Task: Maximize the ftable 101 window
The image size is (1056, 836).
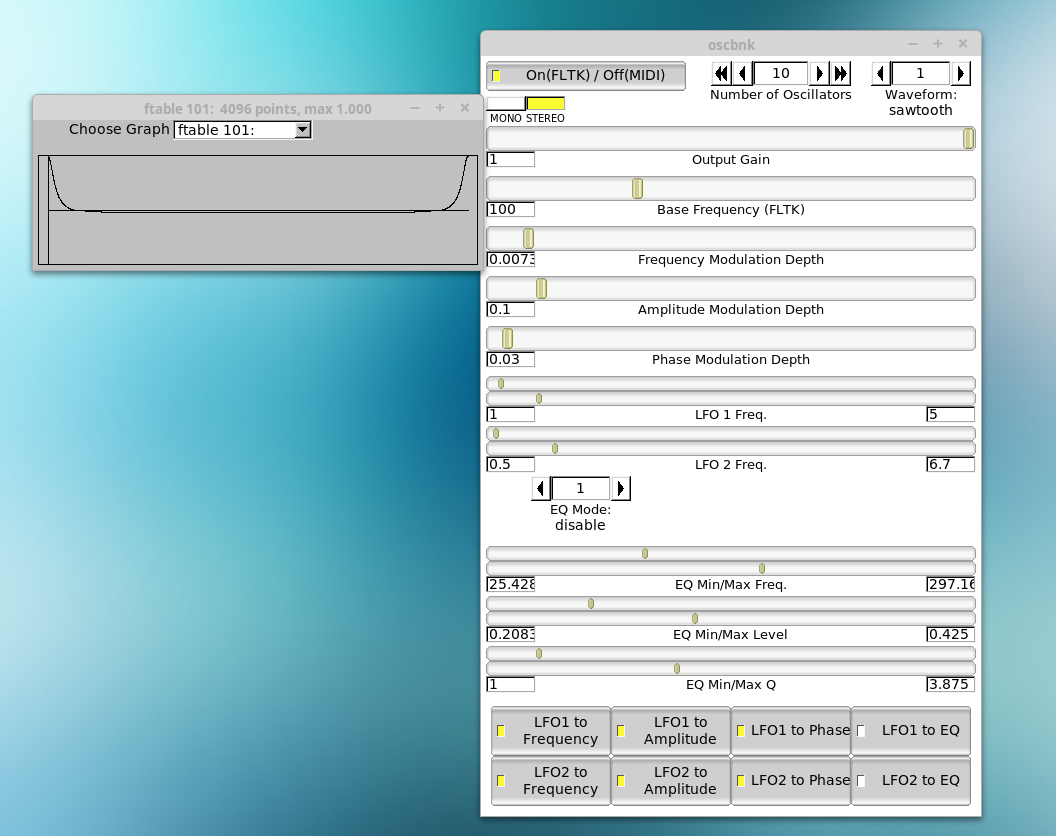Action: pyautogui.click(x=440, y=108)
